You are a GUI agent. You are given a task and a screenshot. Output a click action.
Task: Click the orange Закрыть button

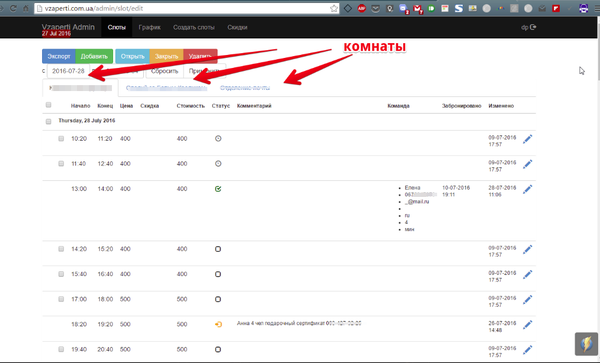coord(166,56)
